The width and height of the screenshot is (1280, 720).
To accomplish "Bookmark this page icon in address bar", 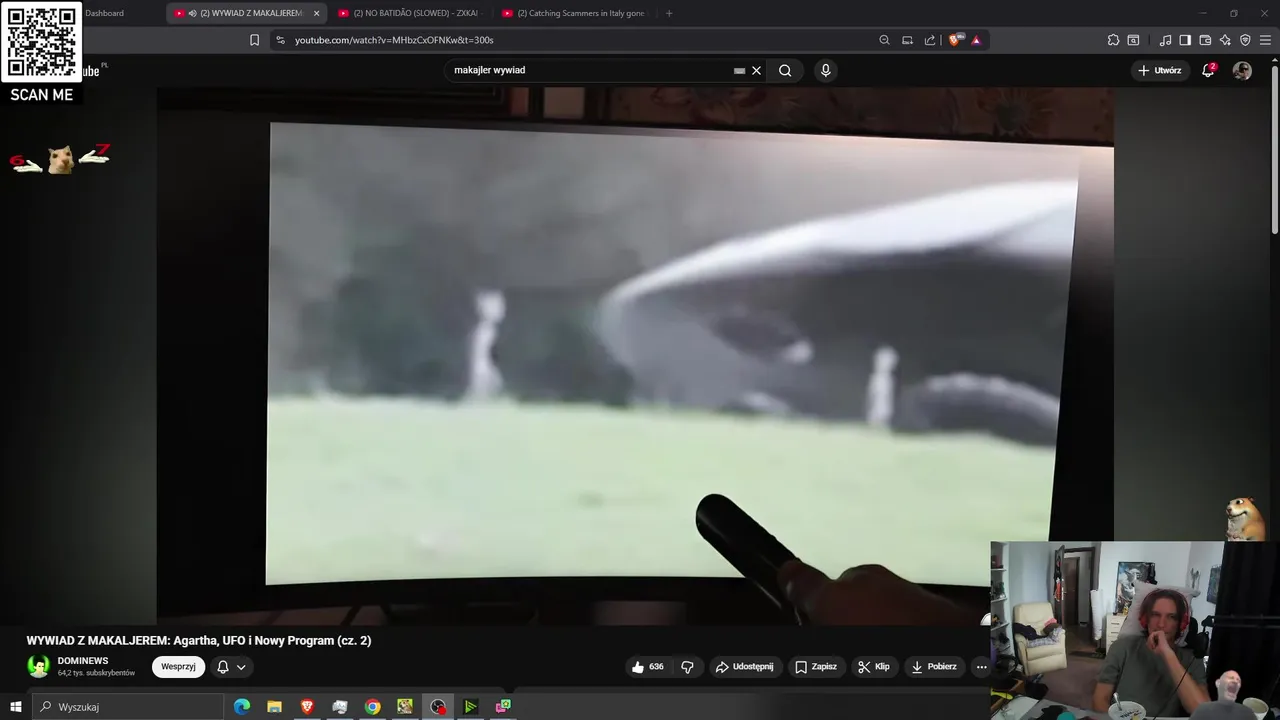I will 254,40.
